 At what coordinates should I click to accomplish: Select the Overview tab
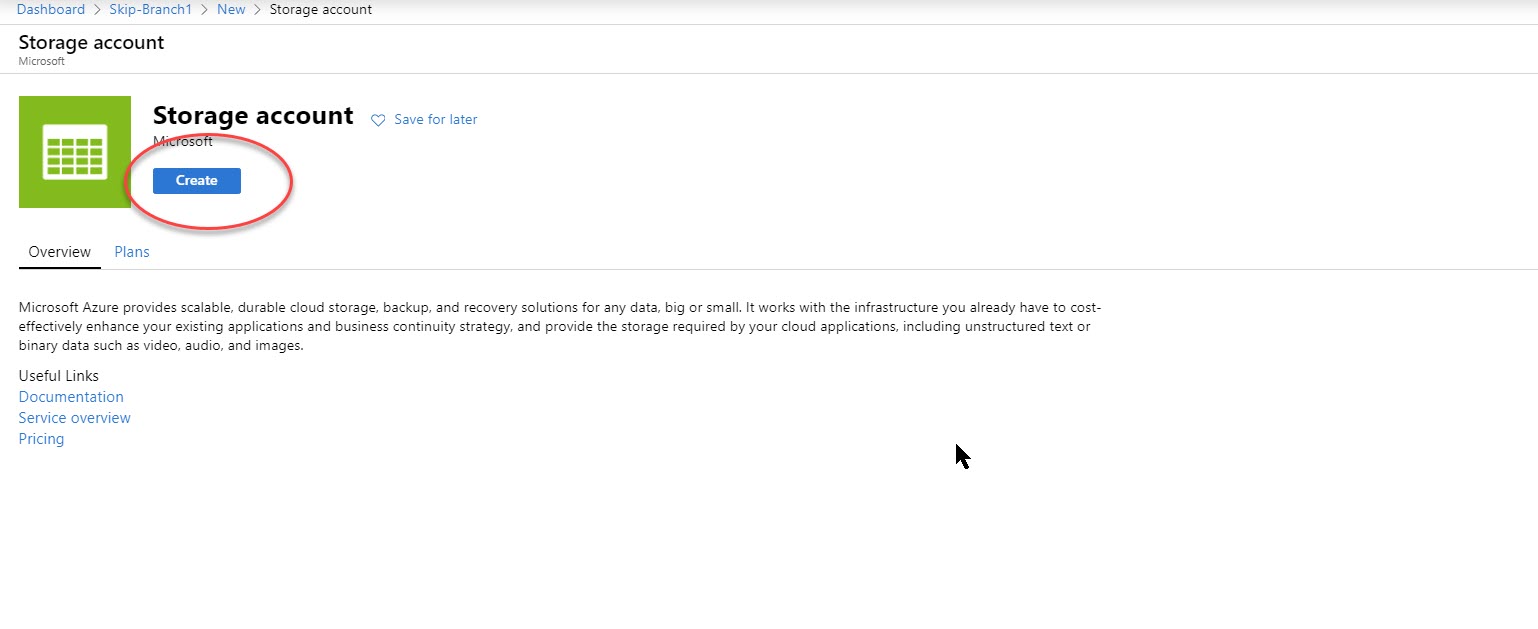click(x=60, y=252)
